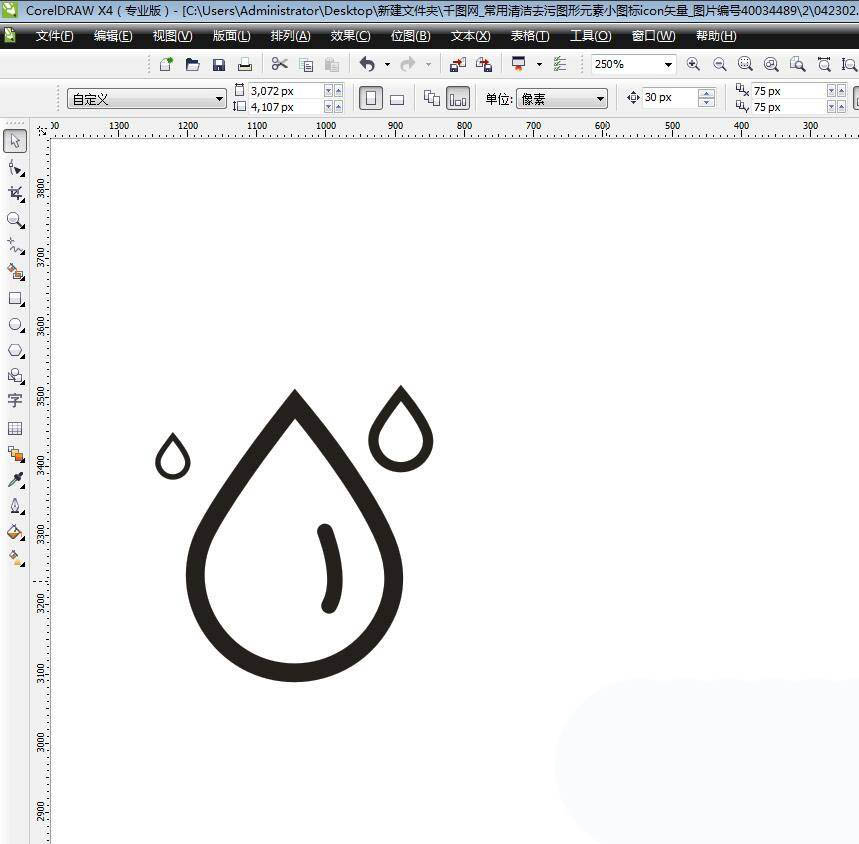This screenshot has width=859, height=844.
Task: Click the Undo arrow button
Action: [x=367, y=64]
